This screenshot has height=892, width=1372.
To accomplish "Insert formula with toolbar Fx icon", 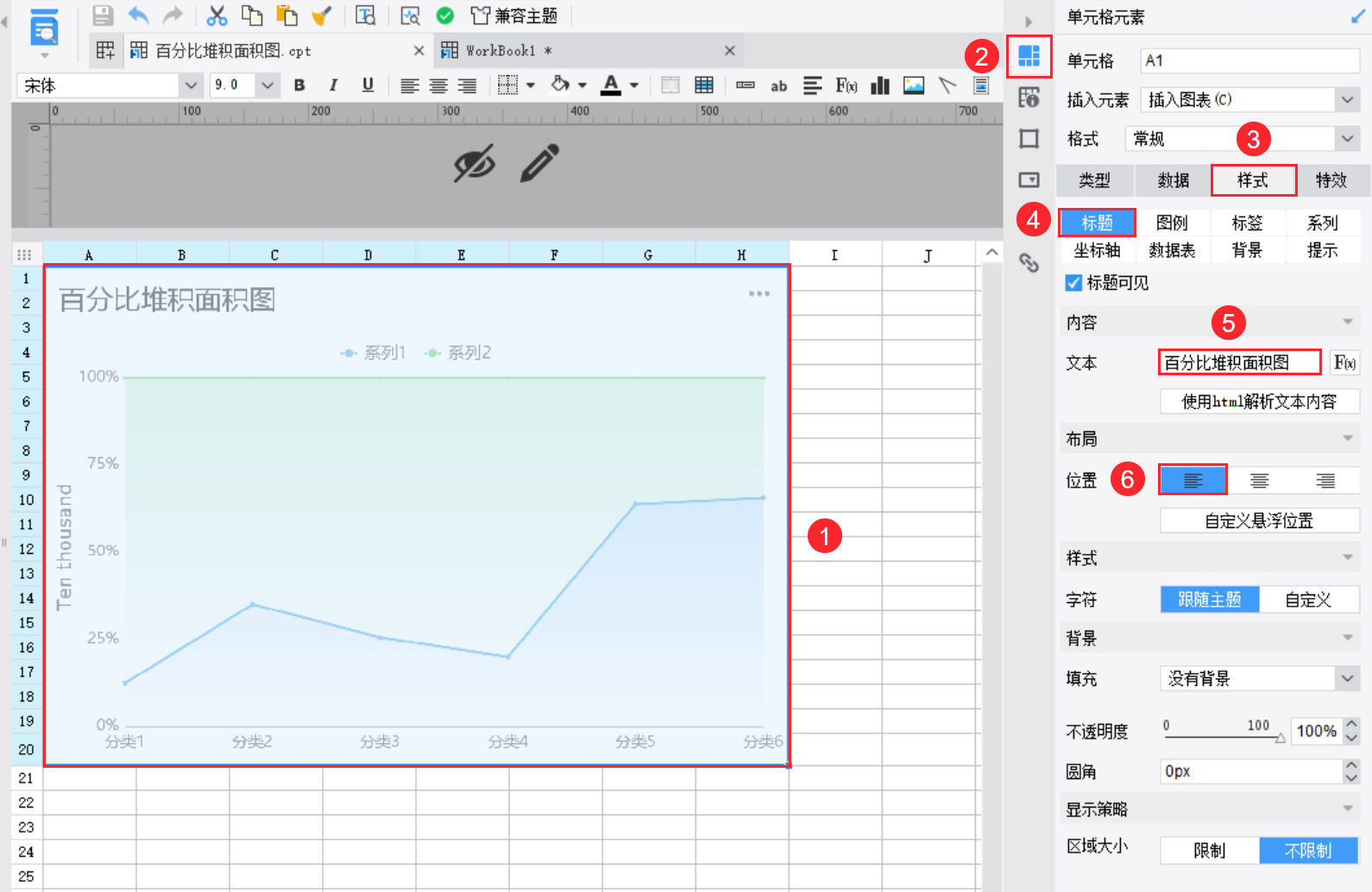I will tap(846, 85).
